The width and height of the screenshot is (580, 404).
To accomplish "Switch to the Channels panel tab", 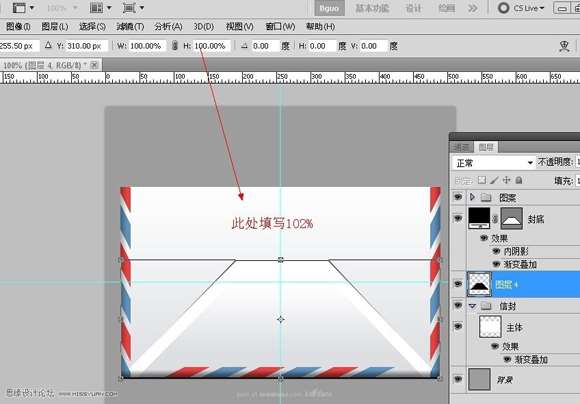I will 461,147.
